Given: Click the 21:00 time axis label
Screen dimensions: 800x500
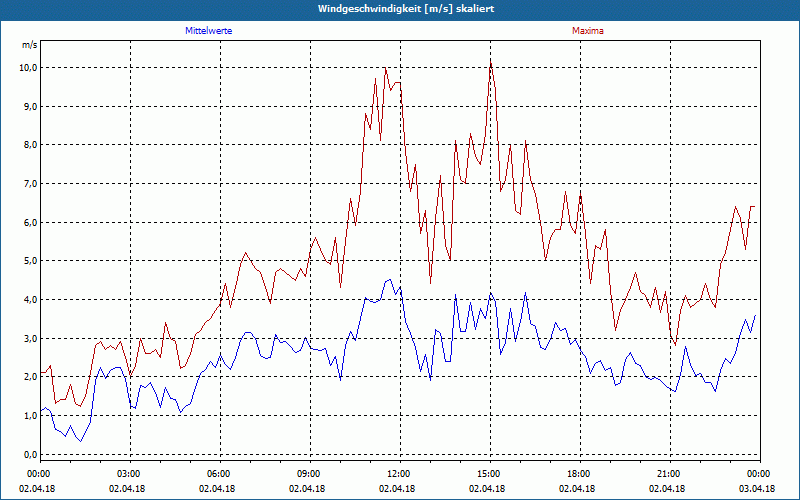Looking at the screenshot, I should point(670,474).
